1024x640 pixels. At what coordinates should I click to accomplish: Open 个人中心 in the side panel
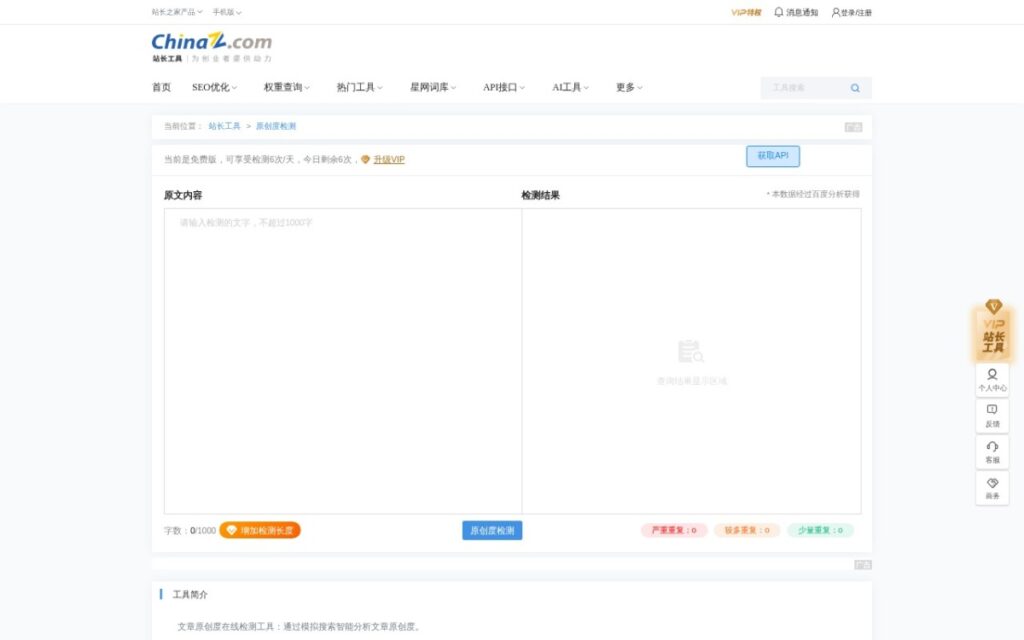[992, 380]
